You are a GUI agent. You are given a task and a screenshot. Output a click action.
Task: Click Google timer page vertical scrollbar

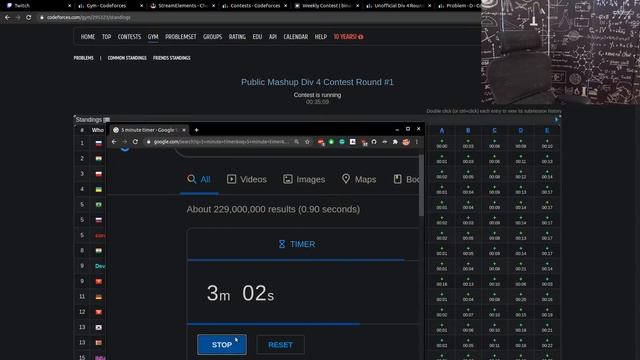pyautogui.click(x=421, y=186)
